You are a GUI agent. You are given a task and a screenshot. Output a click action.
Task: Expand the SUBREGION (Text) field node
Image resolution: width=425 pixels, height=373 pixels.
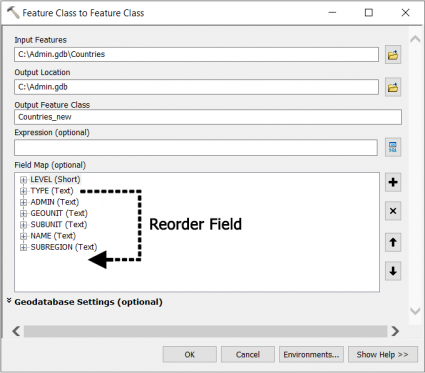23,248
